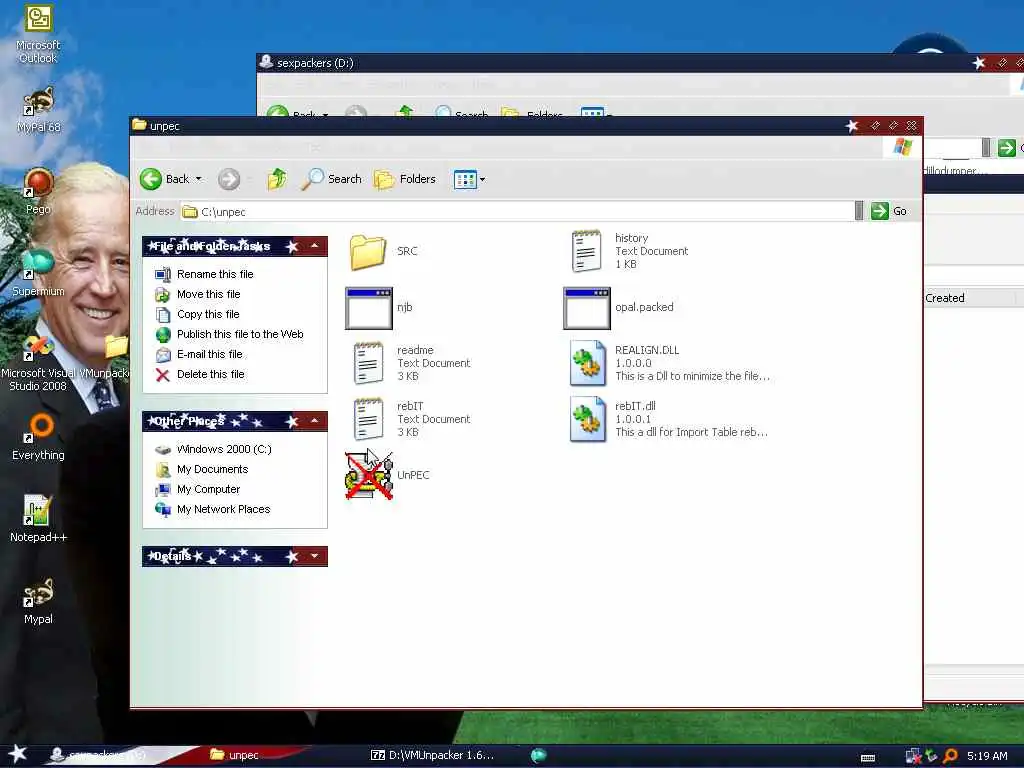Click E-mail this file
This screenshot has height=768, width=1024.
pos(210,354)
